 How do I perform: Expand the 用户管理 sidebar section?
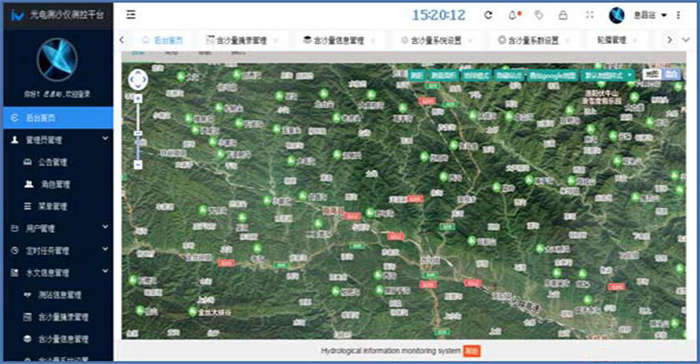coord(58,228)
